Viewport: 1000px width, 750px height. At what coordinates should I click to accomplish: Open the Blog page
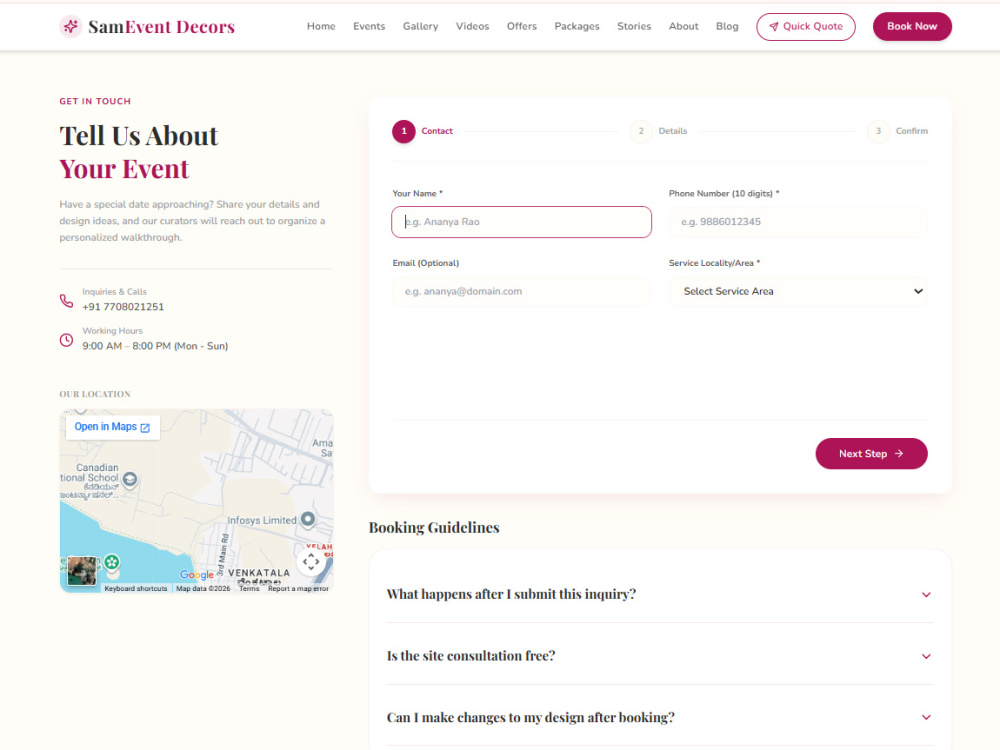pyautogui.click(x=727, y=26)
